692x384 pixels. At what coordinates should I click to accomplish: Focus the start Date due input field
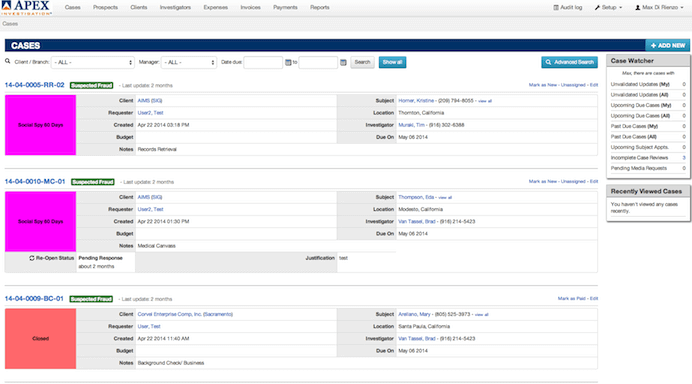pos(263,63)
